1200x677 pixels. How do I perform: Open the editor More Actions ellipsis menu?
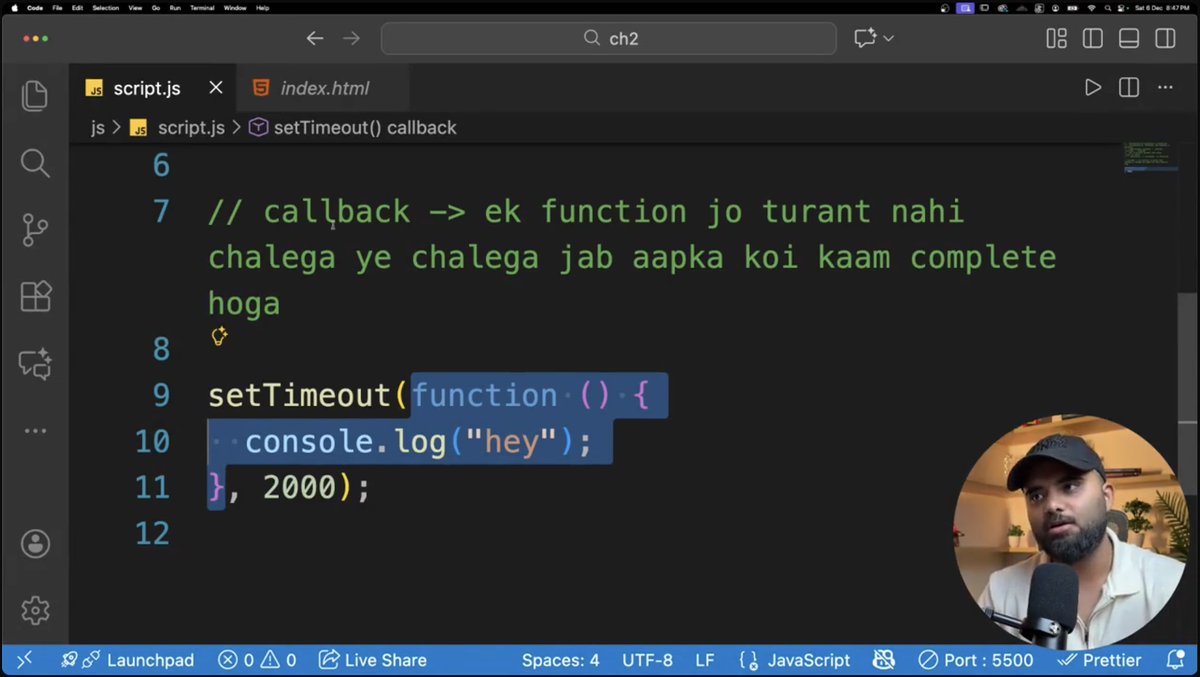point(1165,88)
